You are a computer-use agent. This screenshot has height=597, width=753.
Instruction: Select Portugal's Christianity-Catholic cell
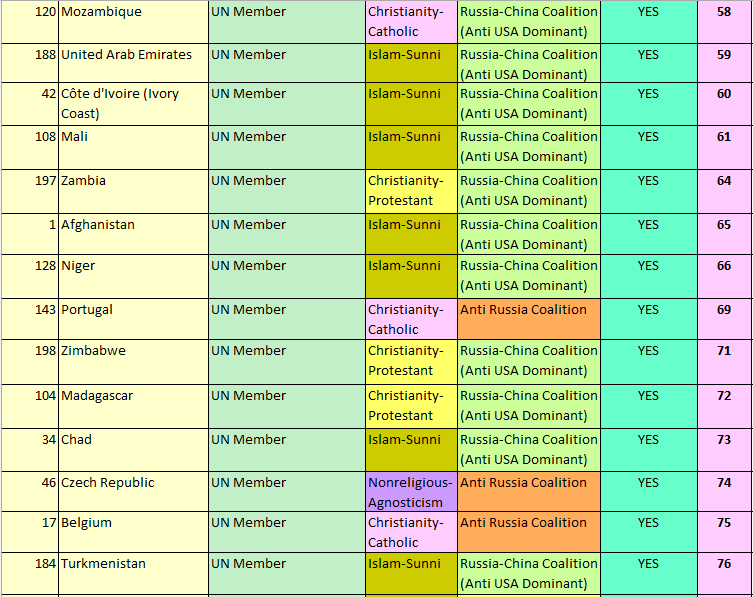click(411, 319)
